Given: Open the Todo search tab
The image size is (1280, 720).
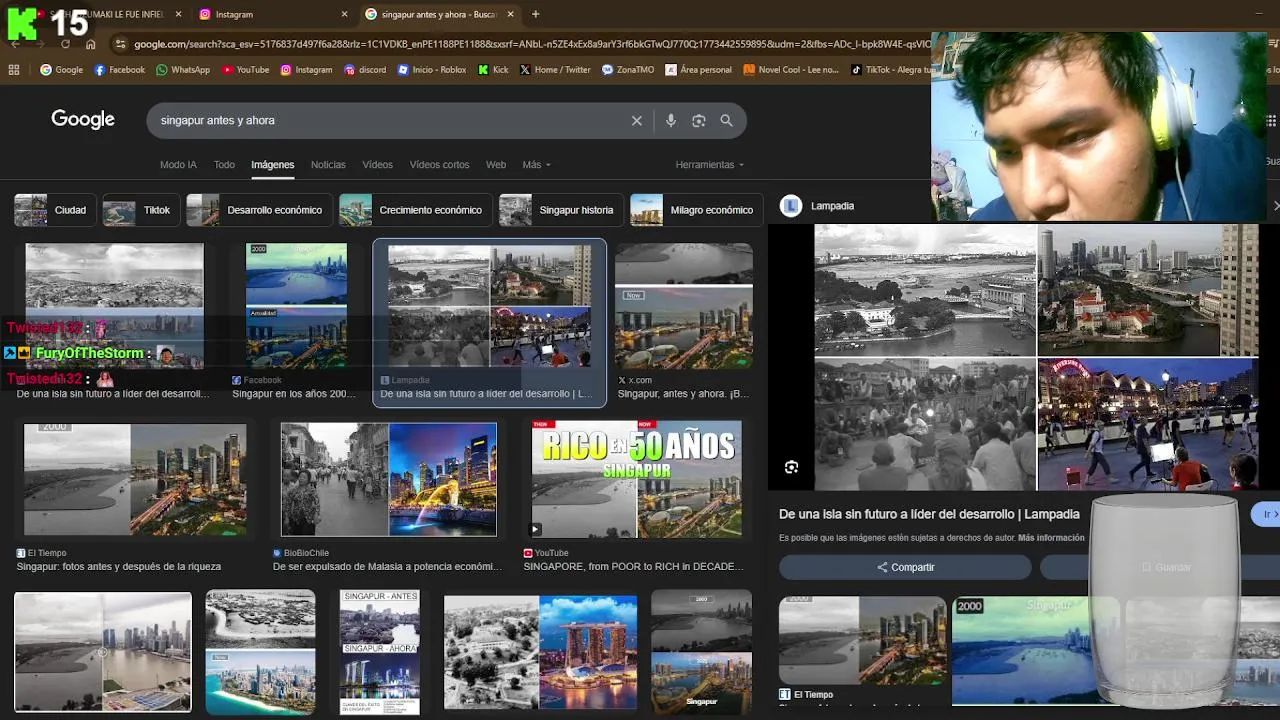Looking at the screenshot, I should pyautogui.click(x=224, y=165).
